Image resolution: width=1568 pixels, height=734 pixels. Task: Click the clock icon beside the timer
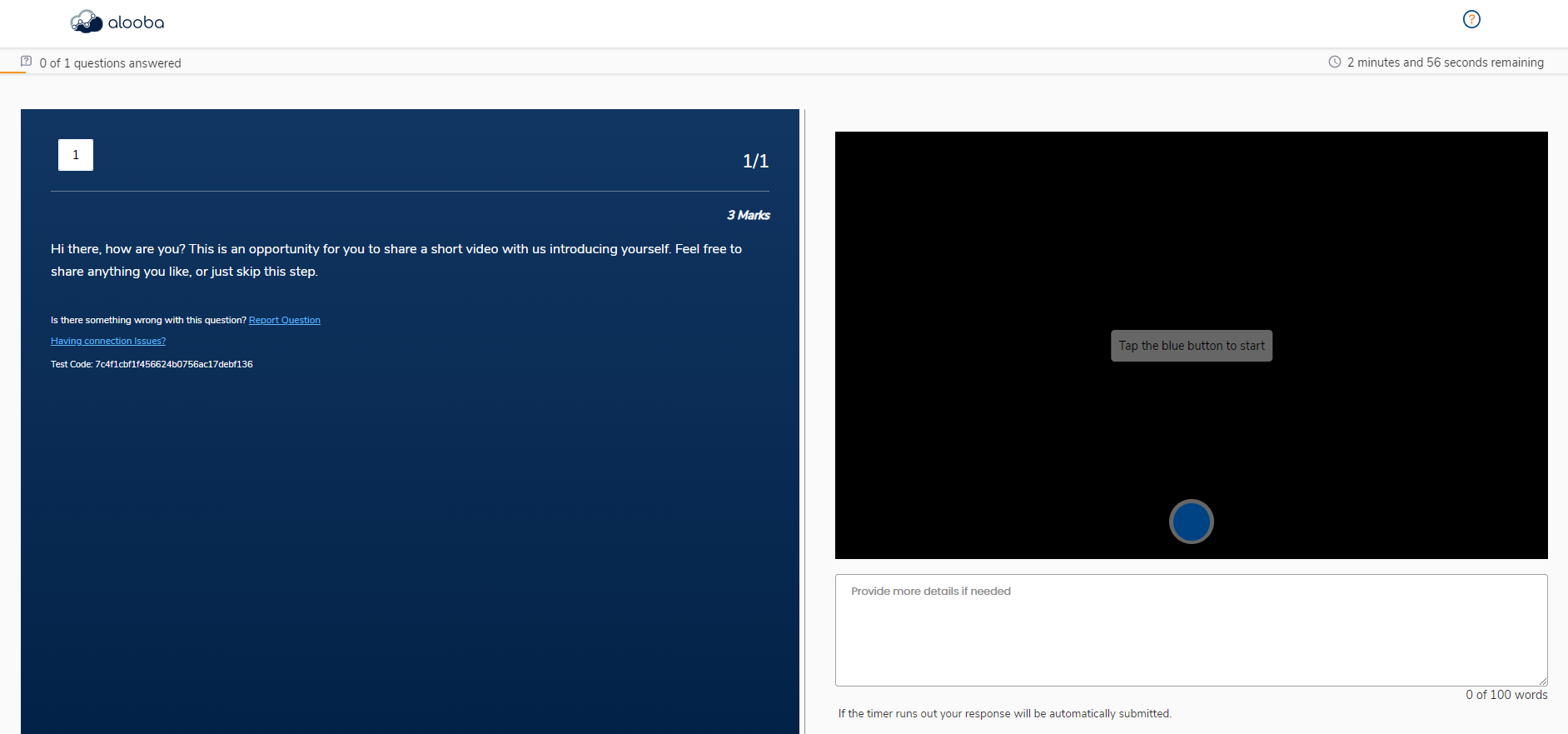pos(1334,62)
